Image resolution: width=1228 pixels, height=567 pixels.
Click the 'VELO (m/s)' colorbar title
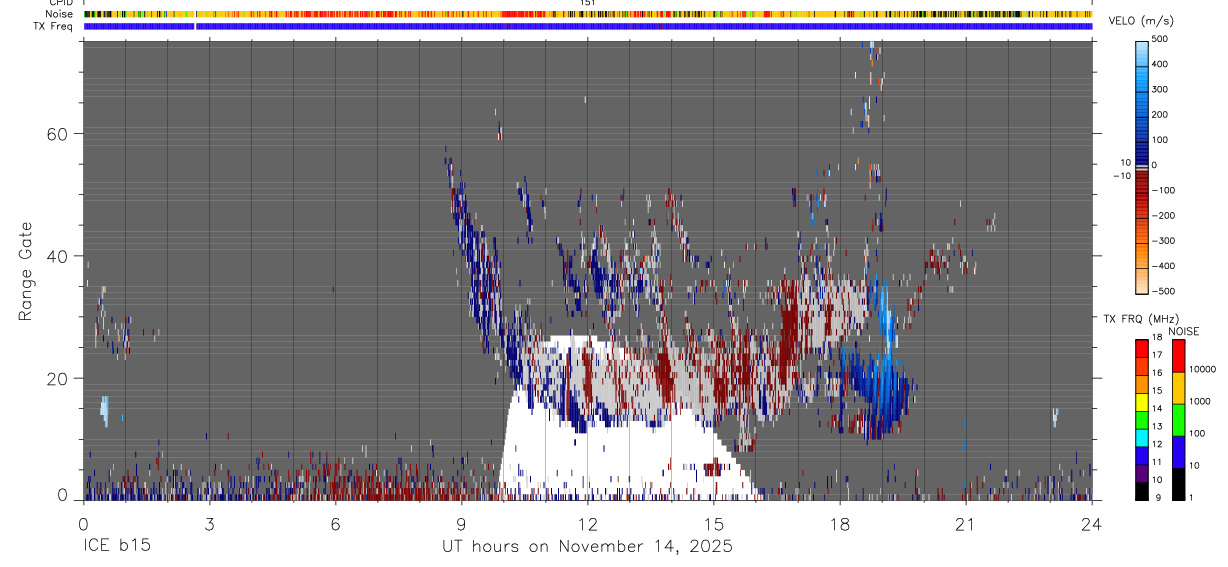[x=1139, y=21]
